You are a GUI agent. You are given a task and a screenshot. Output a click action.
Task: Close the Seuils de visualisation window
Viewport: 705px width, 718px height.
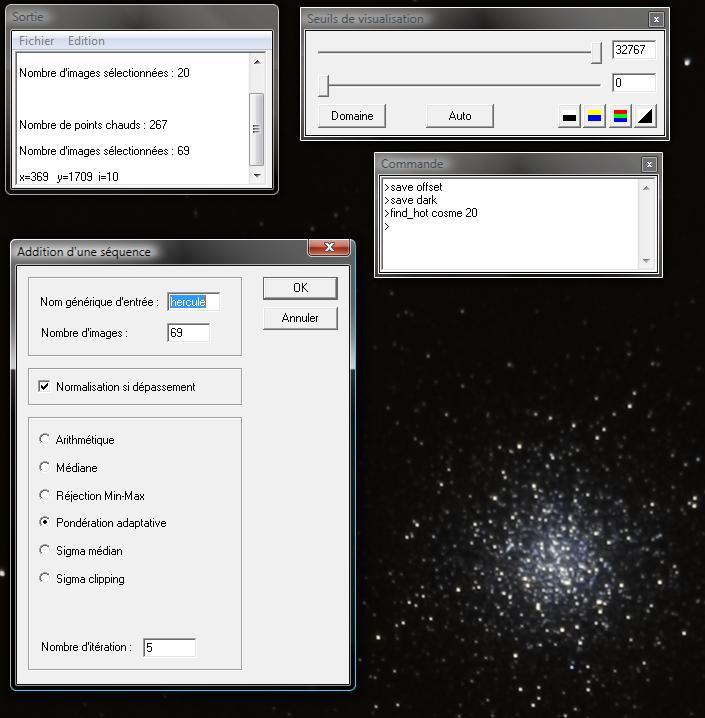tap(656, 19)
